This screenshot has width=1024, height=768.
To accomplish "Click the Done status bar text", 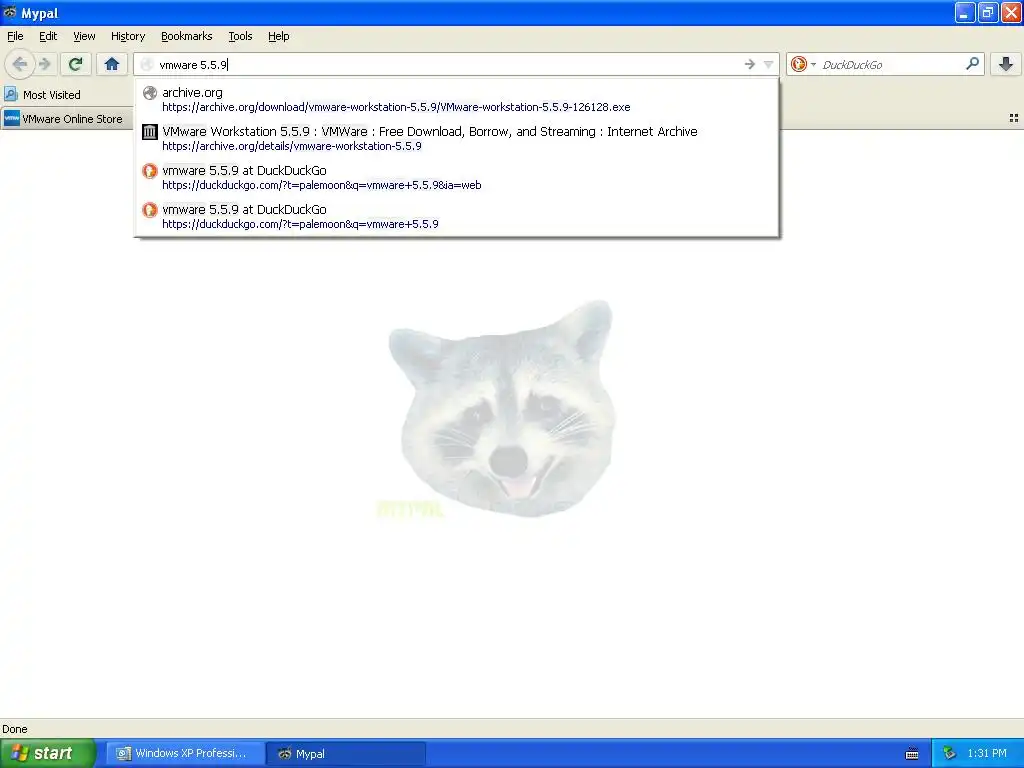I will pos(14,729).
